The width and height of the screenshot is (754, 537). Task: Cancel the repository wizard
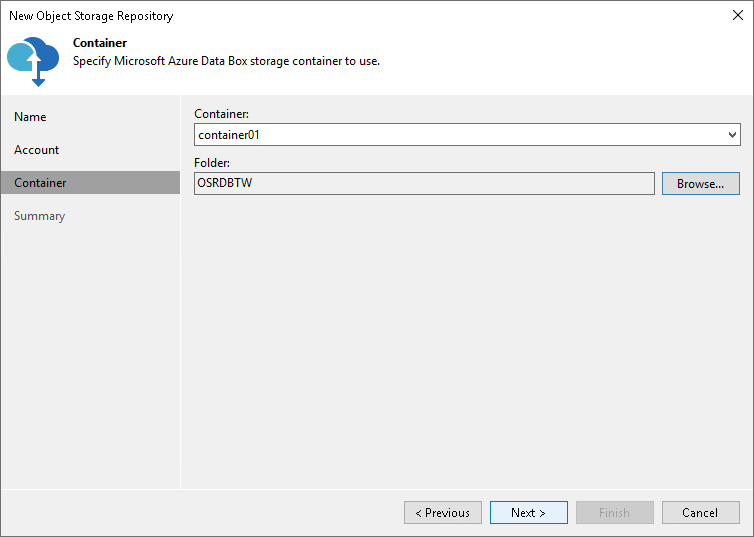(700, 513)
